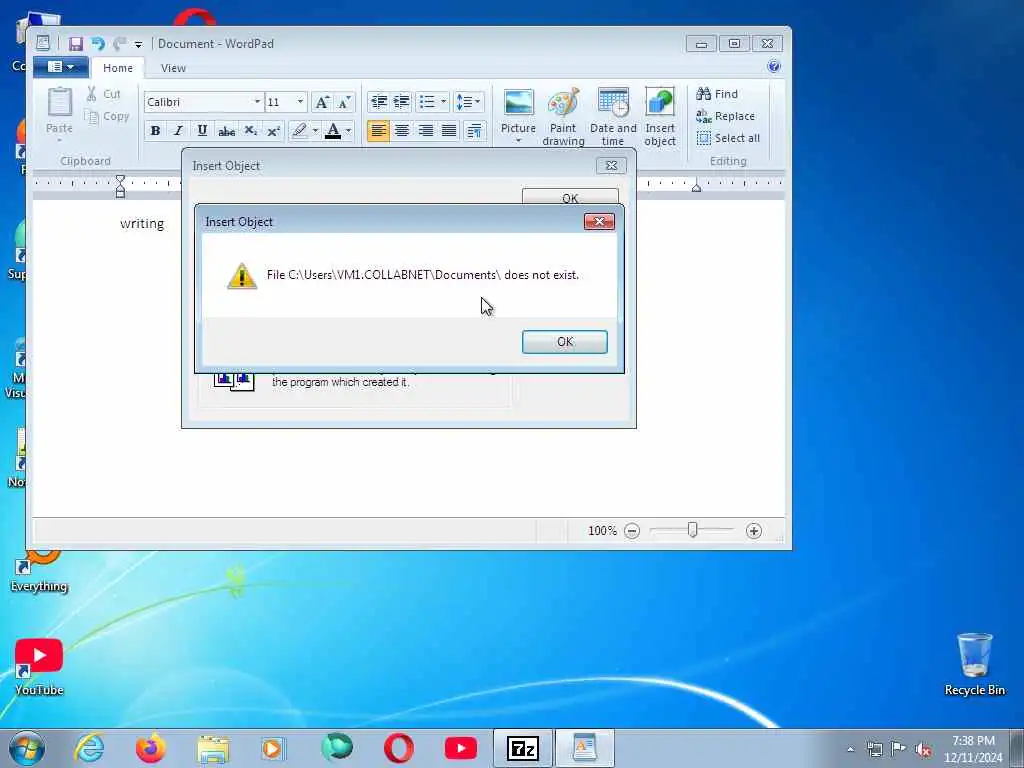The width and height of the screenshot is (1024, 768).
Task: Click Select all in Editing group
Action: 728,138
